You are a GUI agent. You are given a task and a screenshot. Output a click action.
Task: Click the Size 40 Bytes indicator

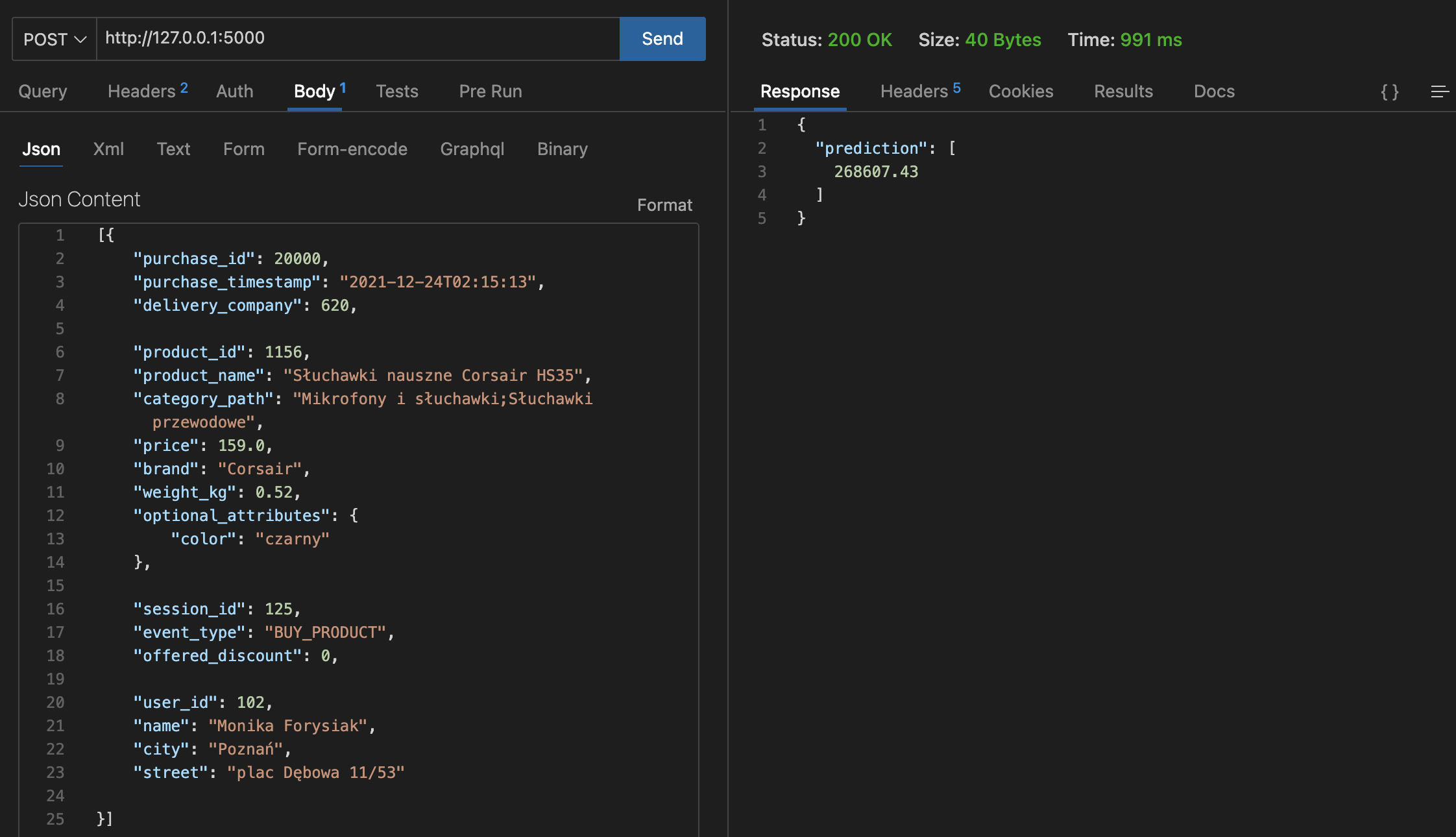[980, 40]
